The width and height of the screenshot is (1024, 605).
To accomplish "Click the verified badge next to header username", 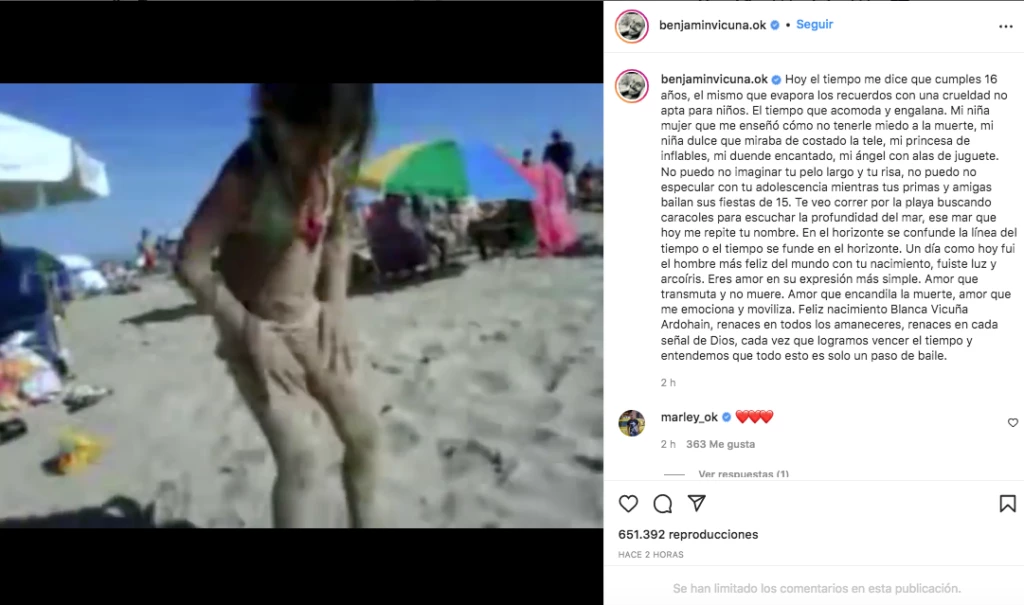I will click(775, 25).
